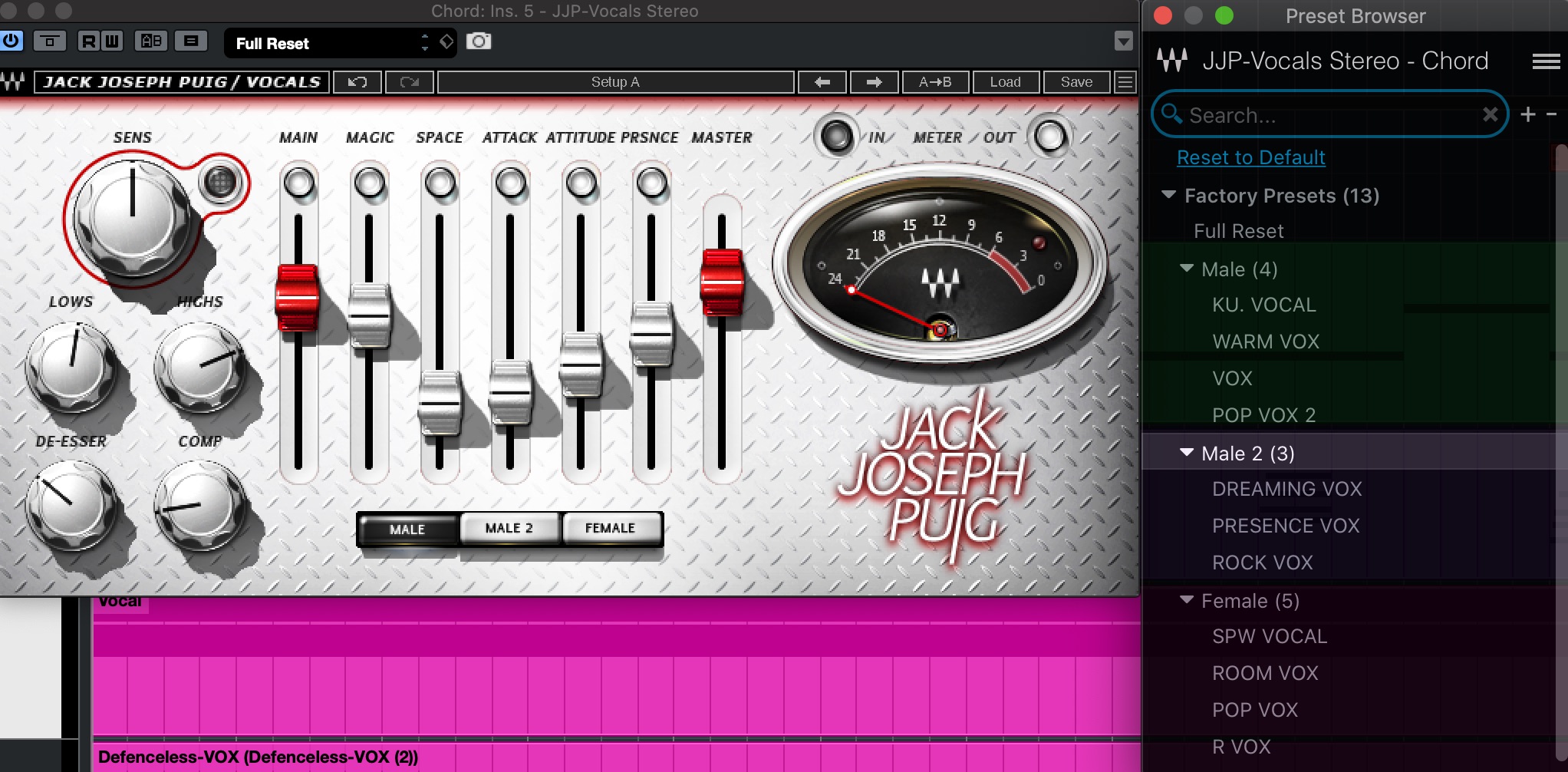Collapse the Factory Presets (13) group
This screenshot has width=1568, height=772.
click(1169, 195)
